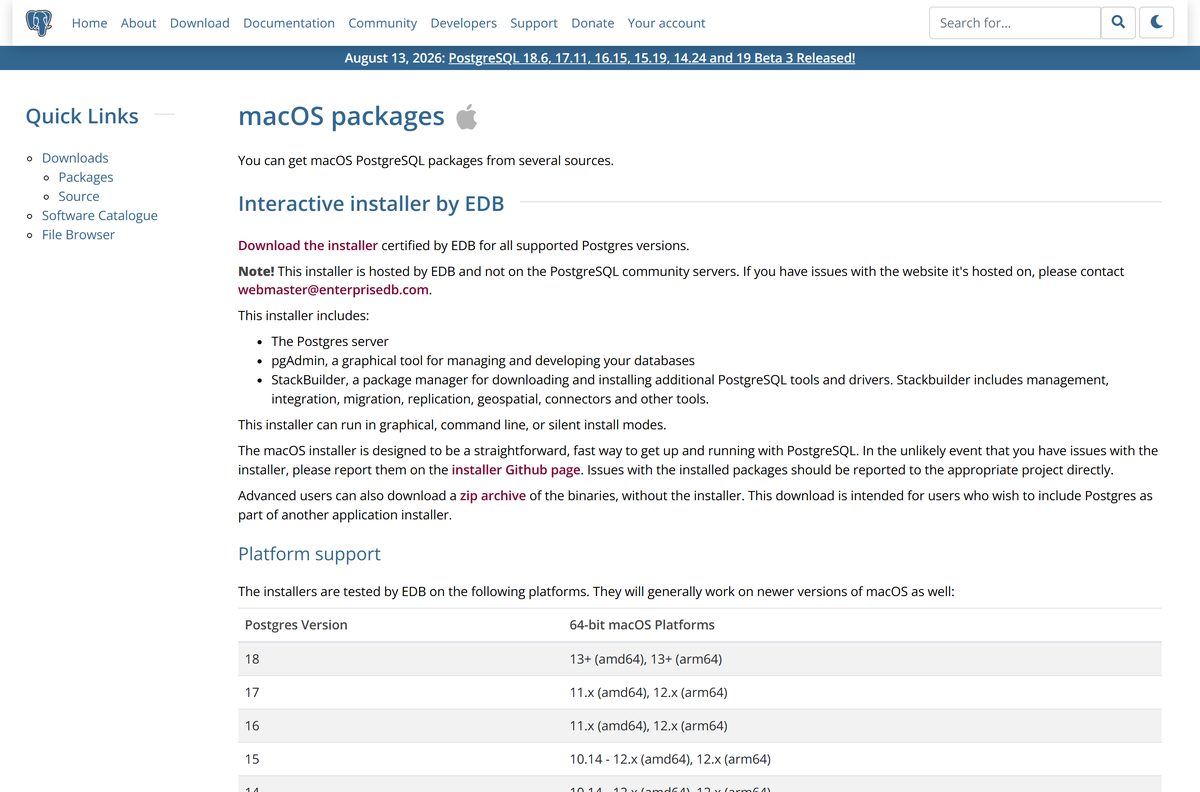Image resolution: width=1200 pixels, height=792 pixels.
Task: Click the search magnifier button
Action: pos(1118,23)
